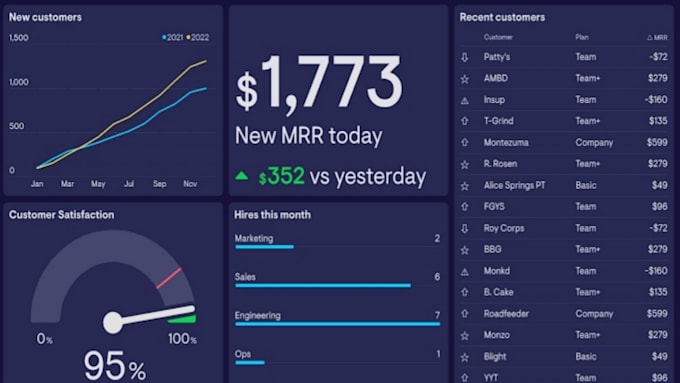
Task: Click the Customer column header
Action: [x=498, y=37]
